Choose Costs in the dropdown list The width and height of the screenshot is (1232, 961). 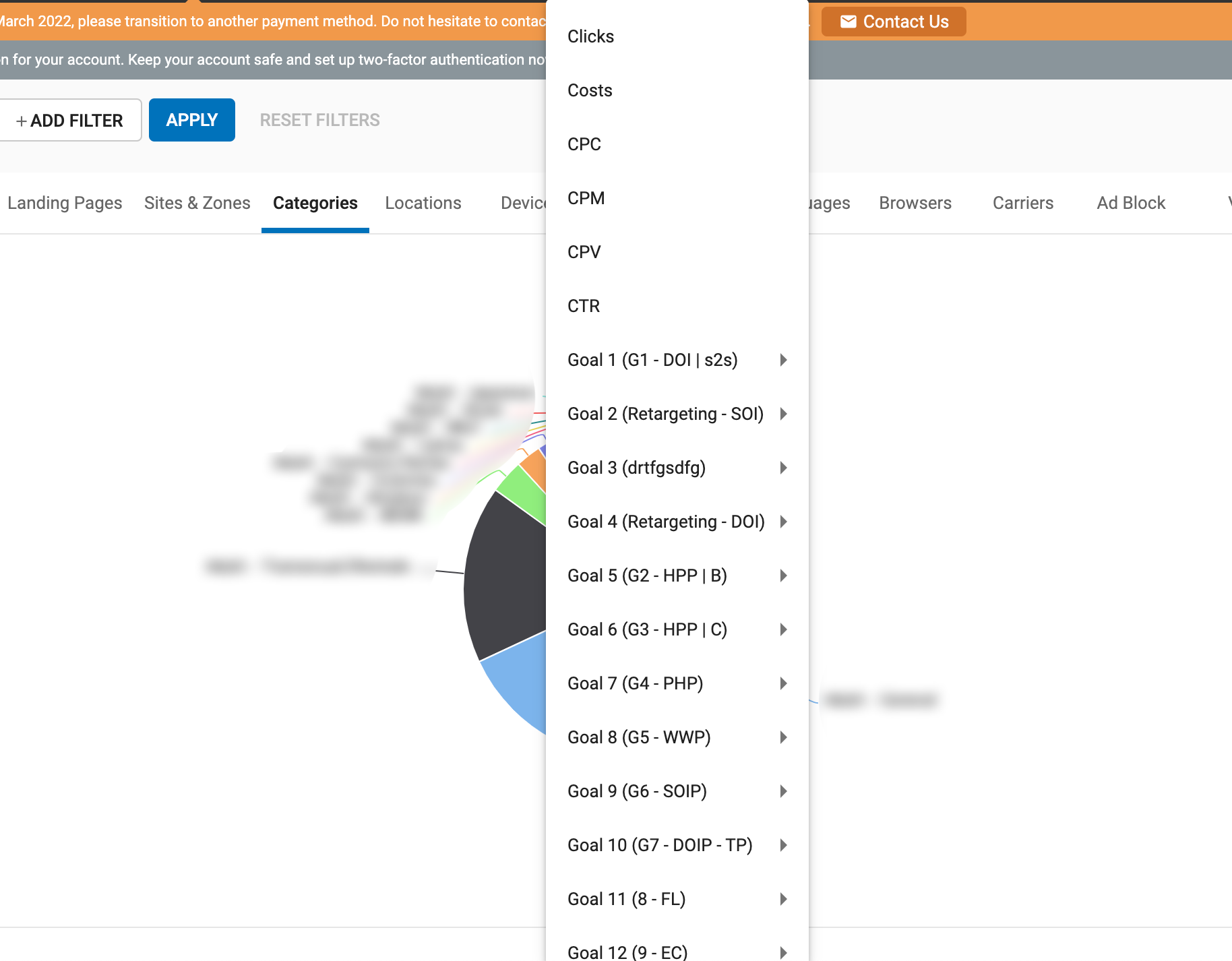pos(590,90)
